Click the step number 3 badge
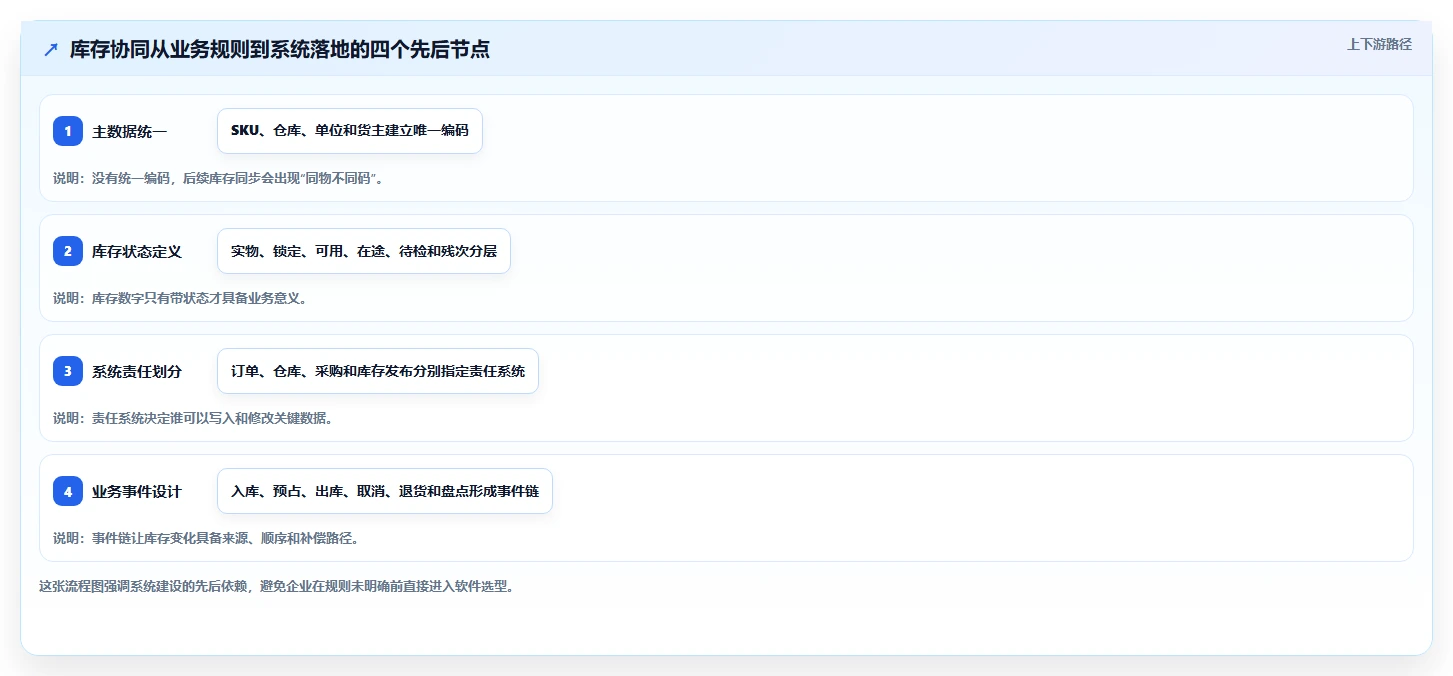The width and height of the screenshot is (1453, 676). 68,371
